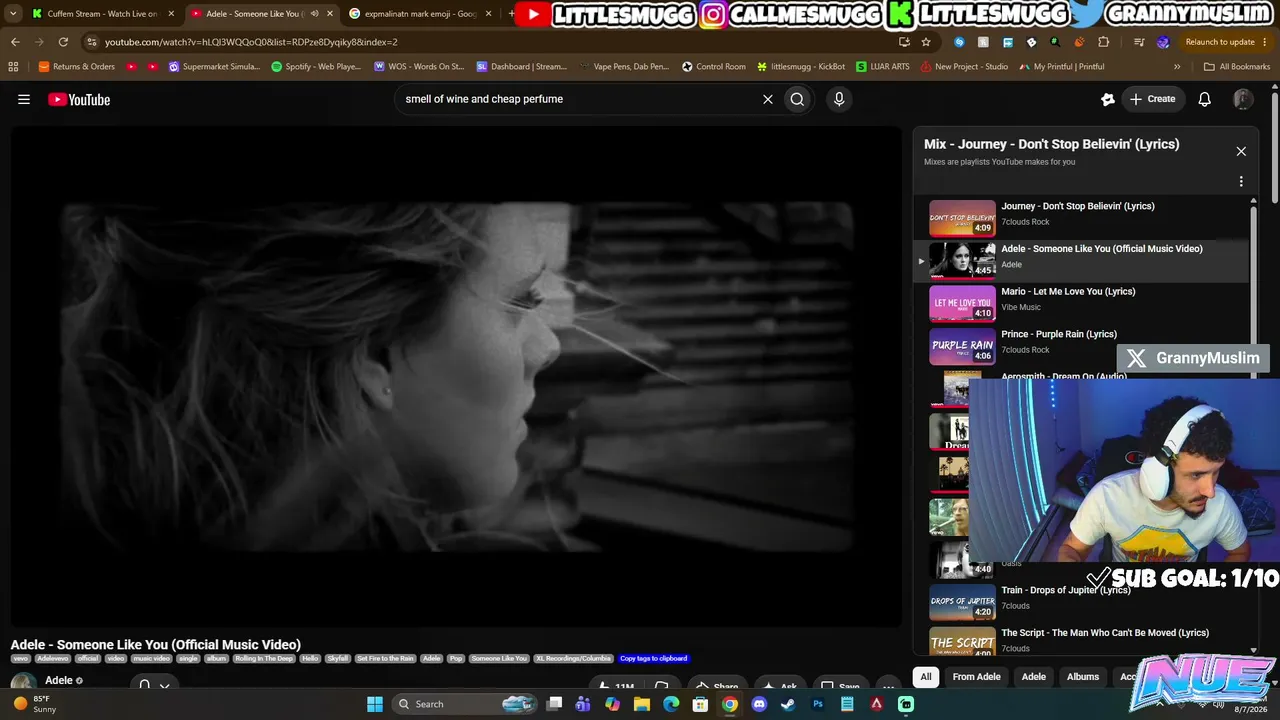Viewport: 1280px width, 720px height.
Task: Open the littlesmugg - KickBot bookmark
Action: [x=801, y=66]
